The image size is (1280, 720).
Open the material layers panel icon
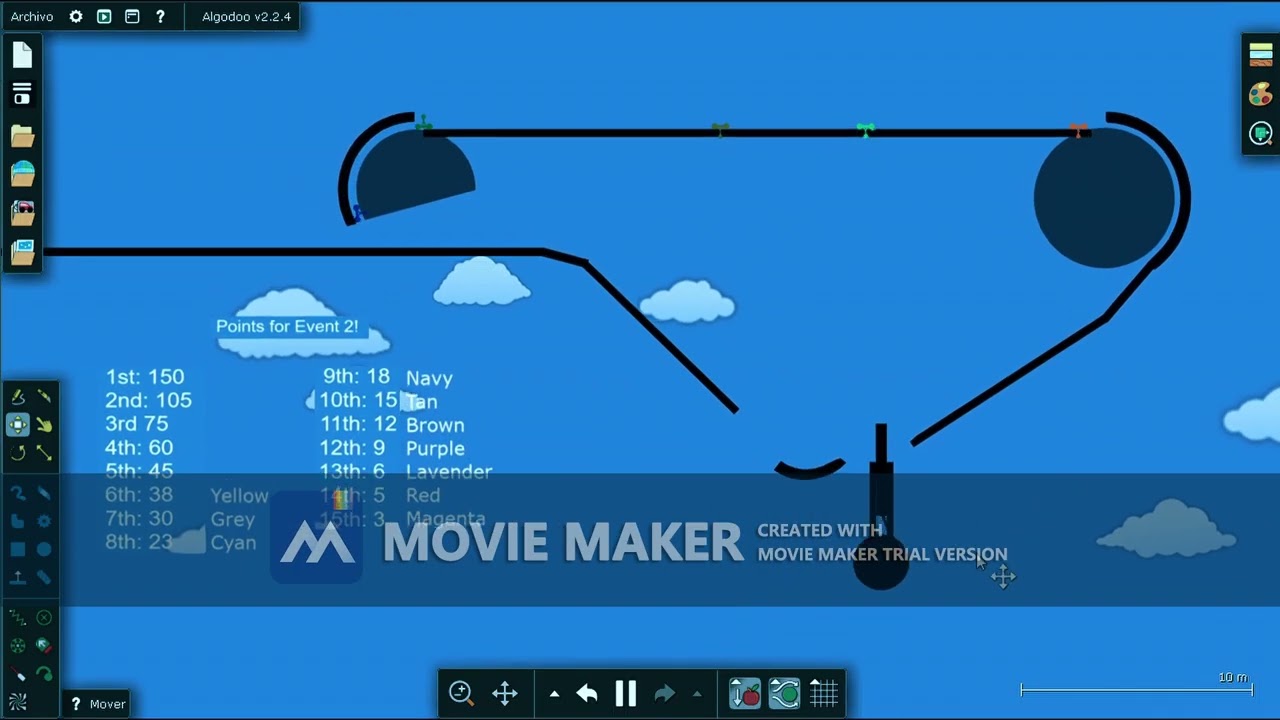click(1261, 55)
